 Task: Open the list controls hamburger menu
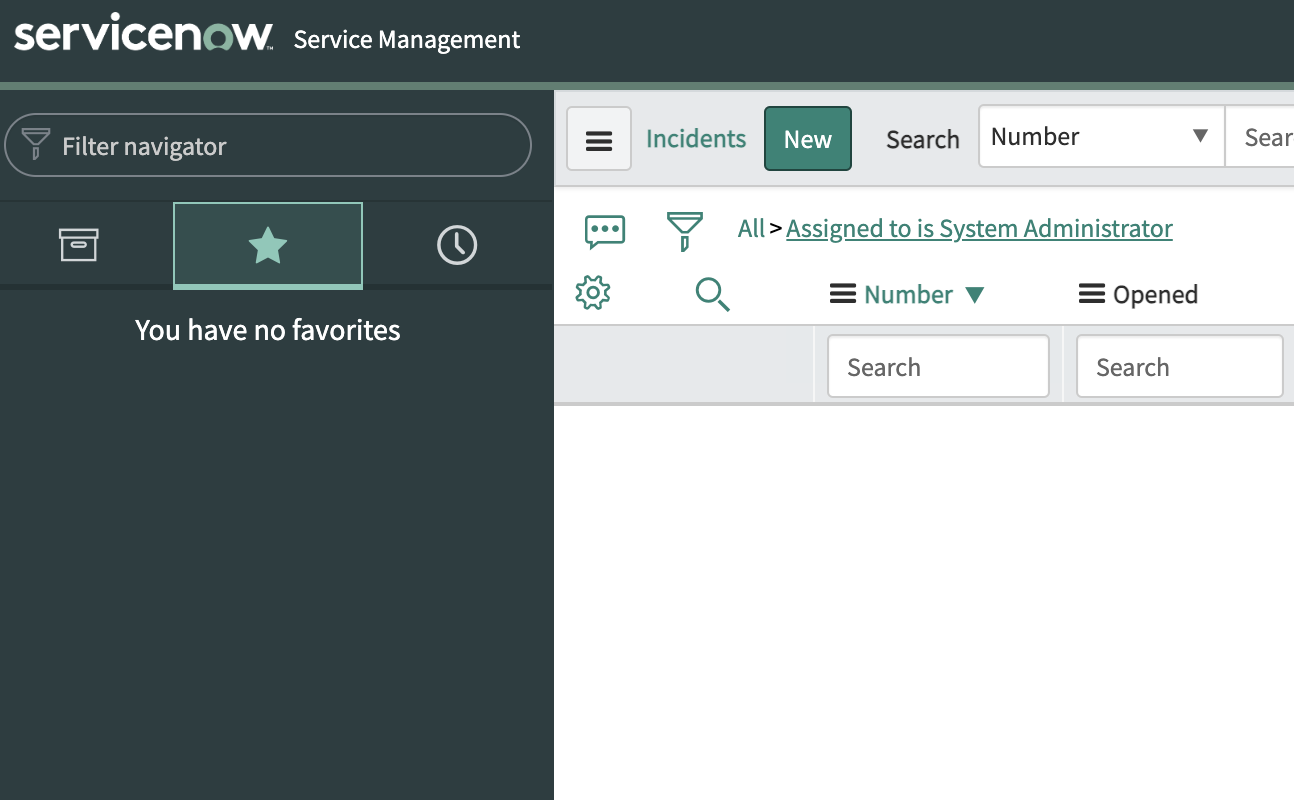(599, 139)
